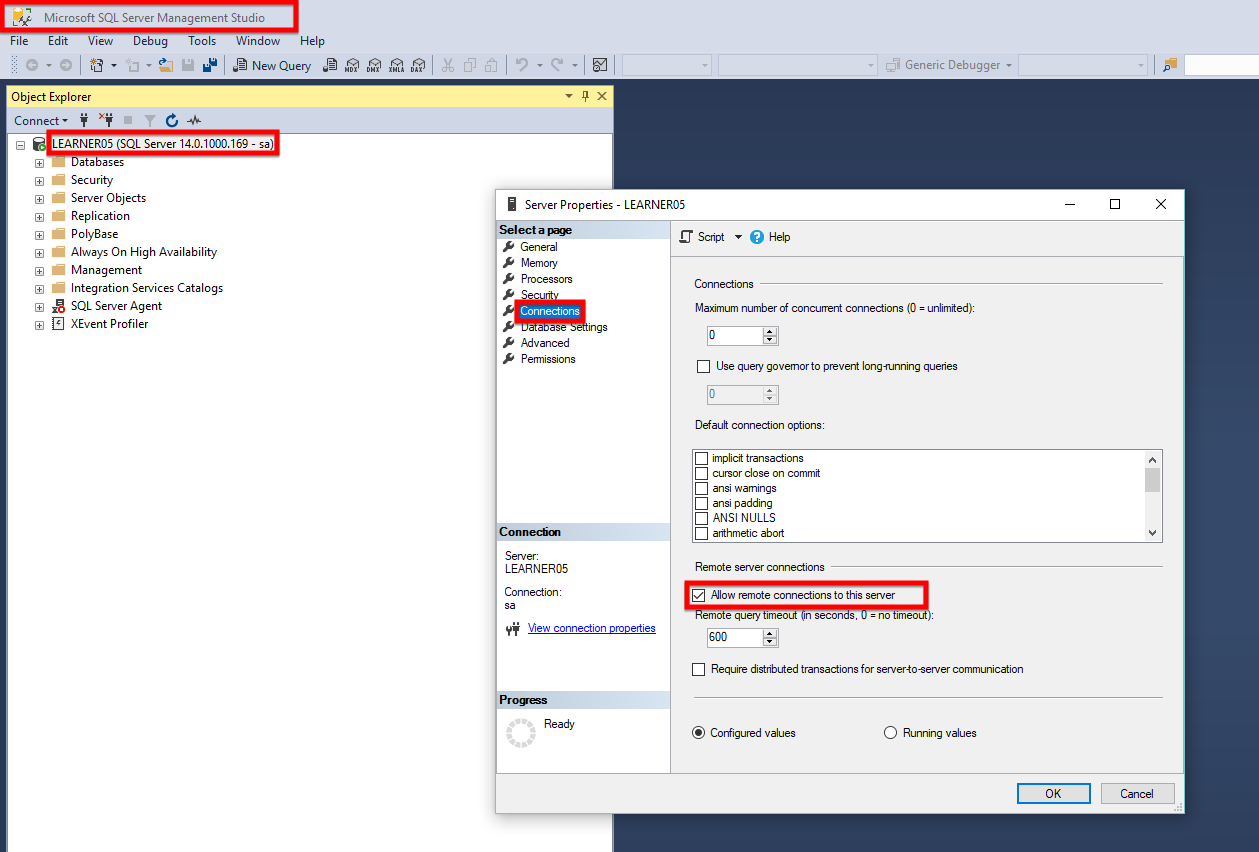1259x852 pixels.
Task: Click the Open File folder icon
Action: (166, 65)
